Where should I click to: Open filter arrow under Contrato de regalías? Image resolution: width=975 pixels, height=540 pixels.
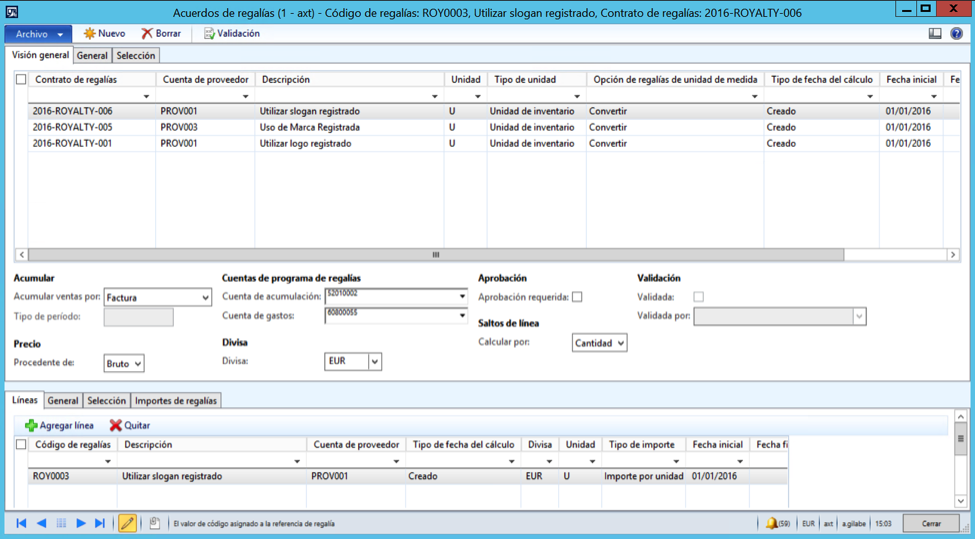(146, 96)
